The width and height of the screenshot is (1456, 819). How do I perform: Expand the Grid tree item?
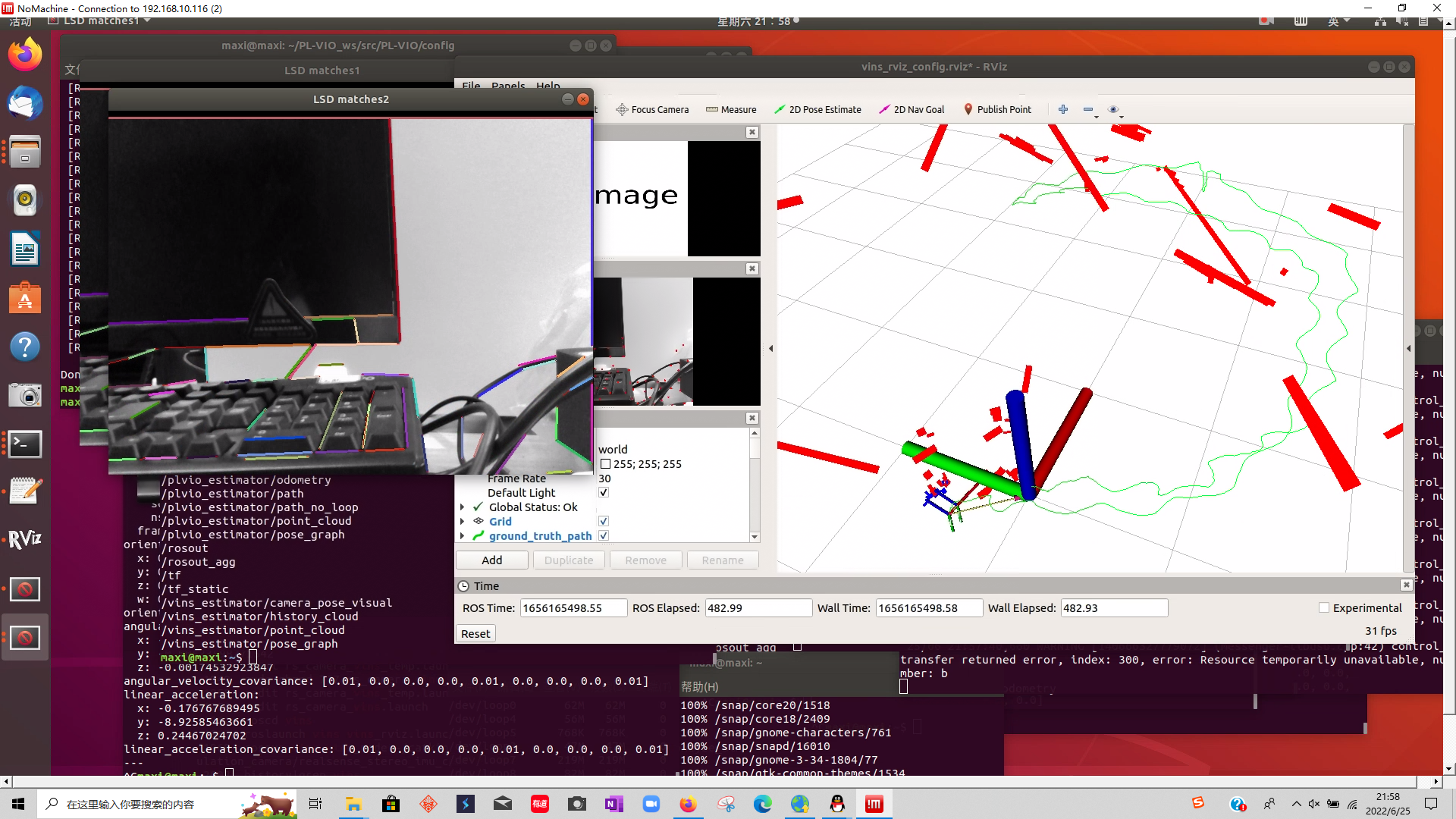point(462,521)
